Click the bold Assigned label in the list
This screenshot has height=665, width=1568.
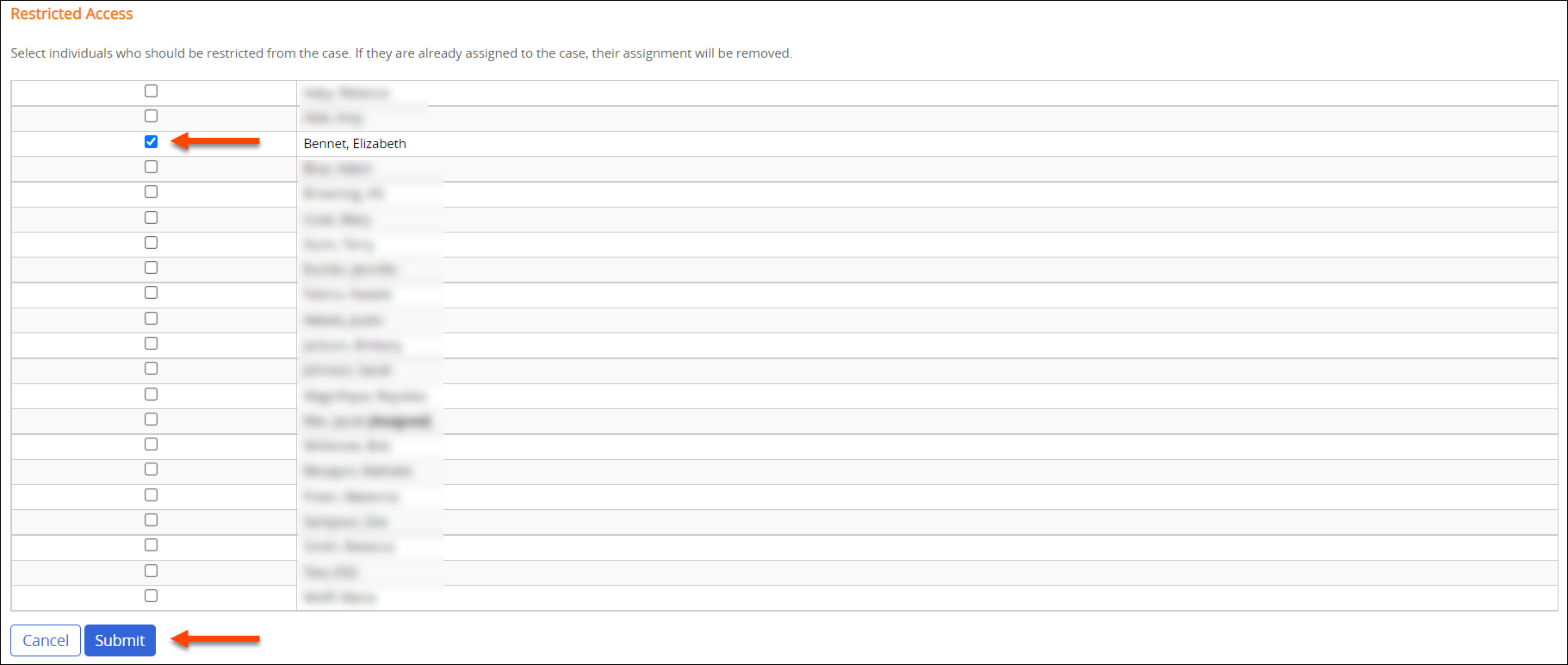pyautogui.click(x=400, y=421)
